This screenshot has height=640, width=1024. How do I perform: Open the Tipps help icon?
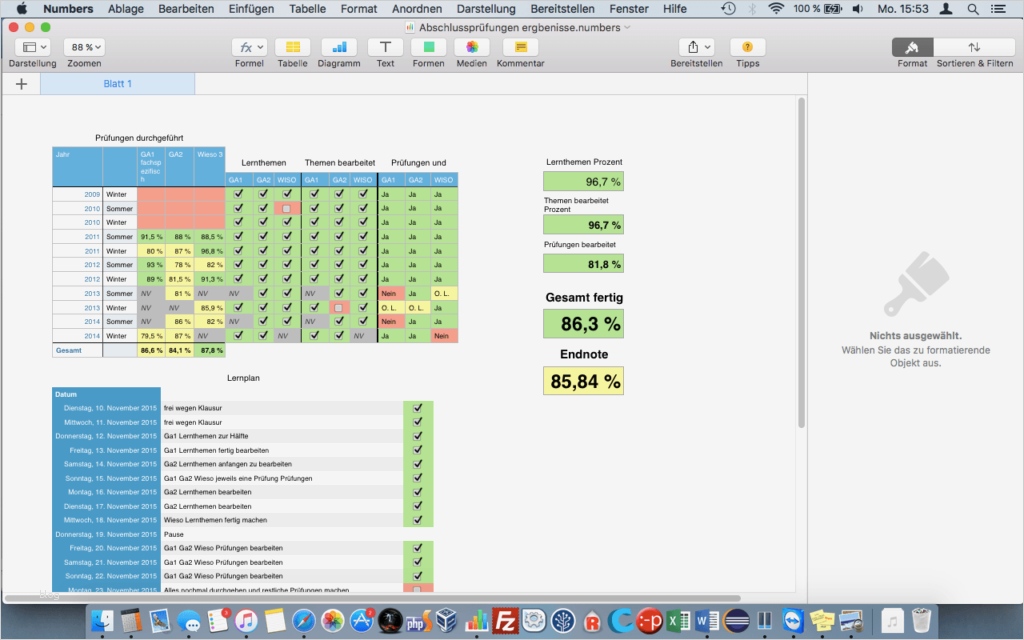click(748, 47)
